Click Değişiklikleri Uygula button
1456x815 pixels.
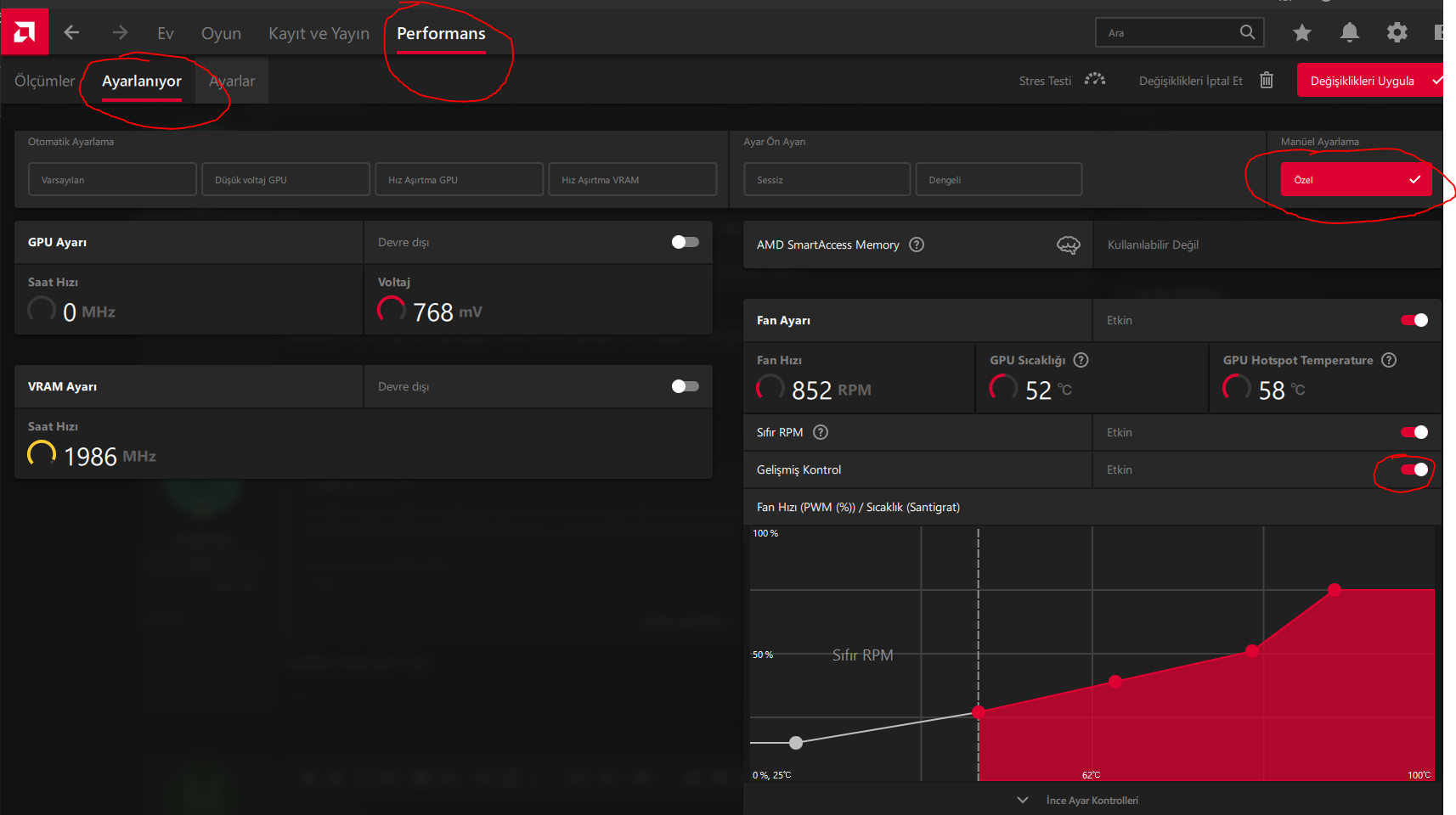(x=1369, y=81)
